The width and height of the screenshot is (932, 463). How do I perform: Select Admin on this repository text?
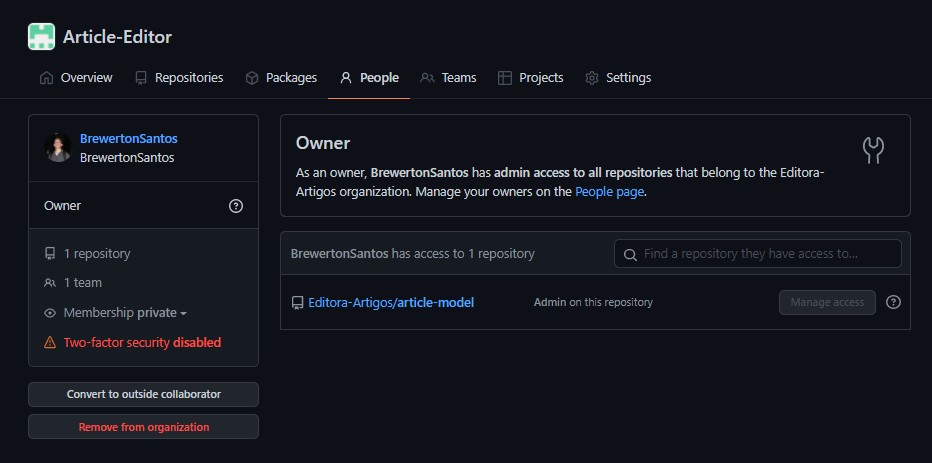pyautogui.click(x=593, y=303)
